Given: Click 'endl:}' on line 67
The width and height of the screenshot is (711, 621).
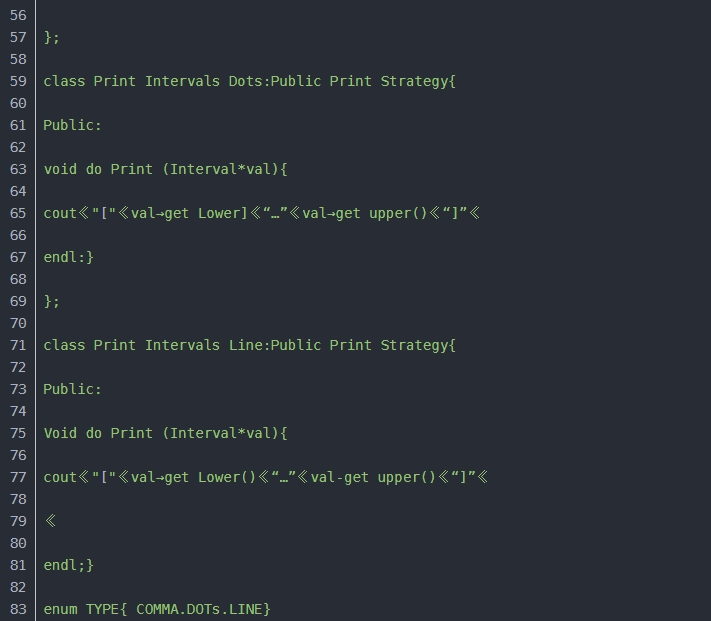Looking at the screenshot, I should coord(68,257).
